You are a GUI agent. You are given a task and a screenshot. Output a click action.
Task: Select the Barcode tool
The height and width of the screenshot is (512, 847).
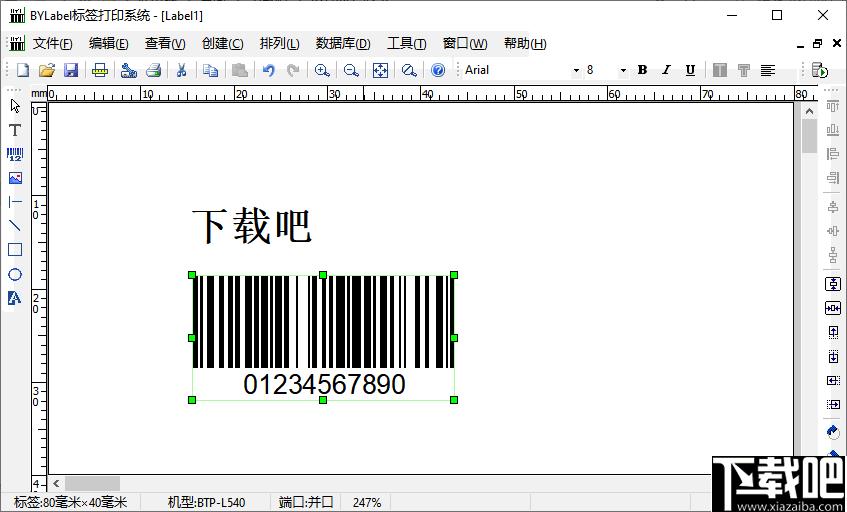15,154
